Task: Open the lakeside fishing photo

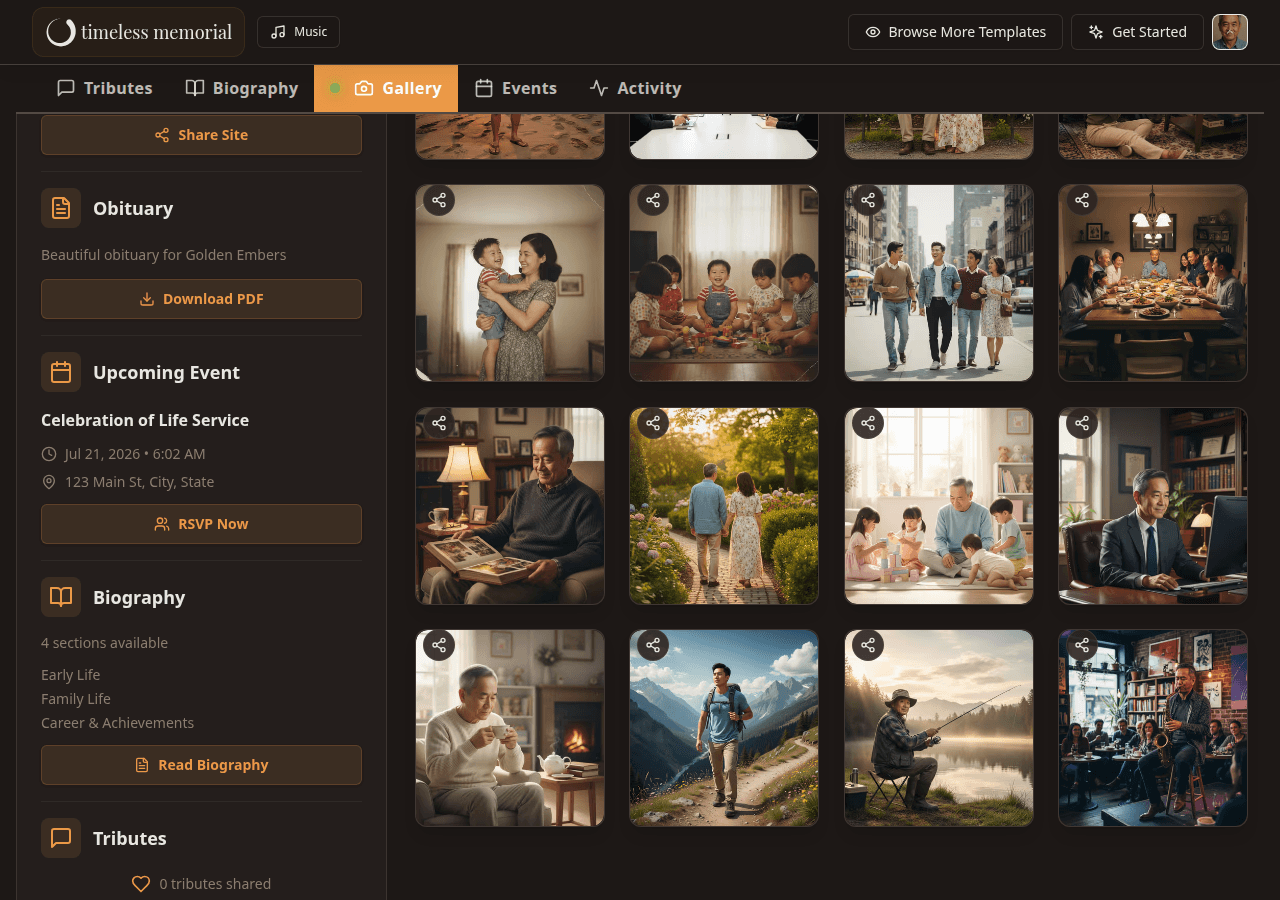Action: point(939,728)
